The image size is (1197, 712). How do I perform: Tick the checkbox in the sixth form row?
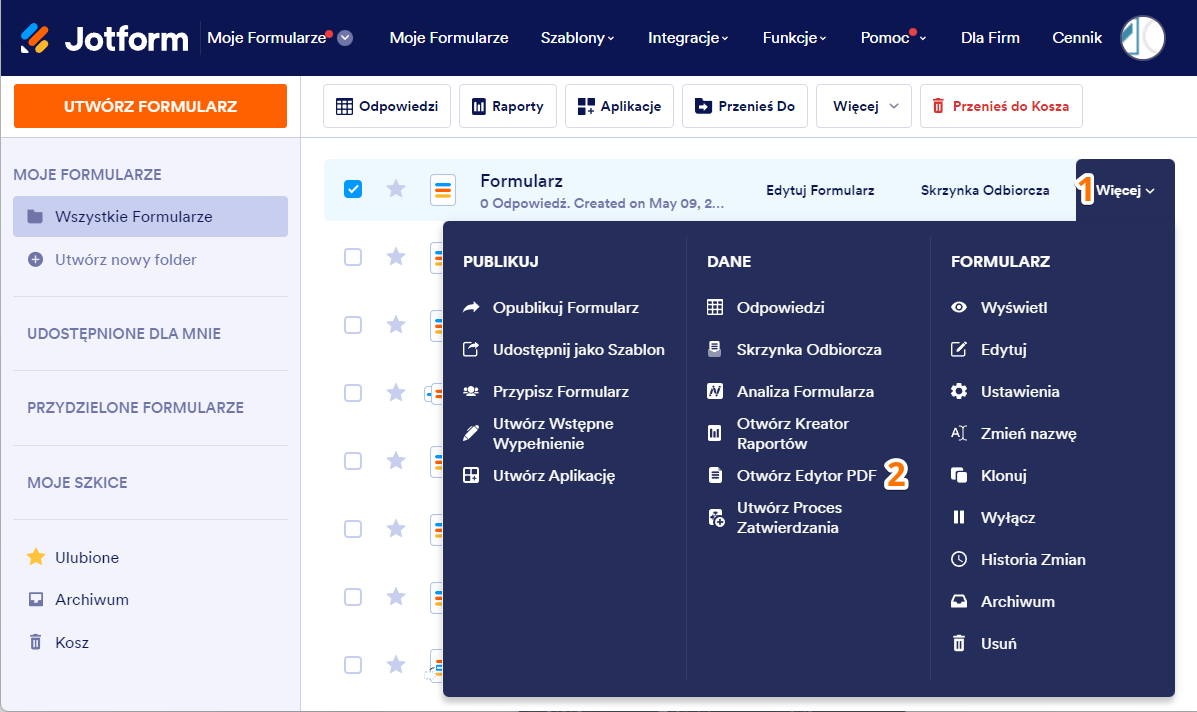(353, 529)
